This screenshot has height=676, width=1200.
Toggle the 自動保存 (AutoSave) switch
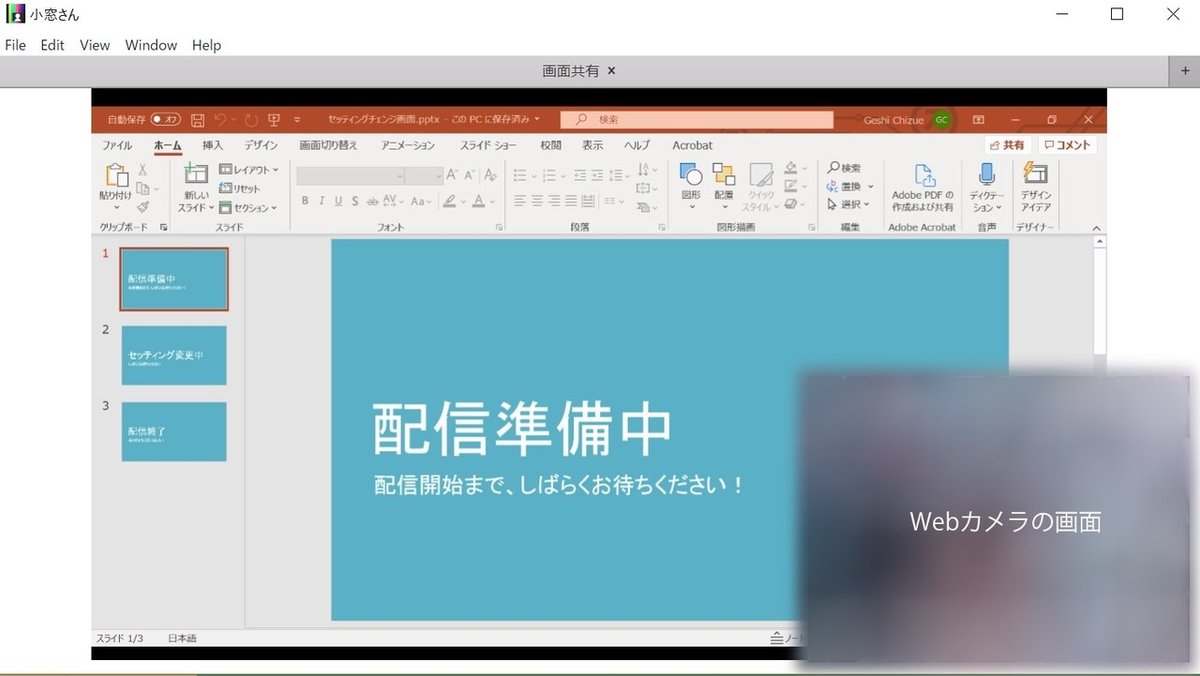tap(162, 118)
